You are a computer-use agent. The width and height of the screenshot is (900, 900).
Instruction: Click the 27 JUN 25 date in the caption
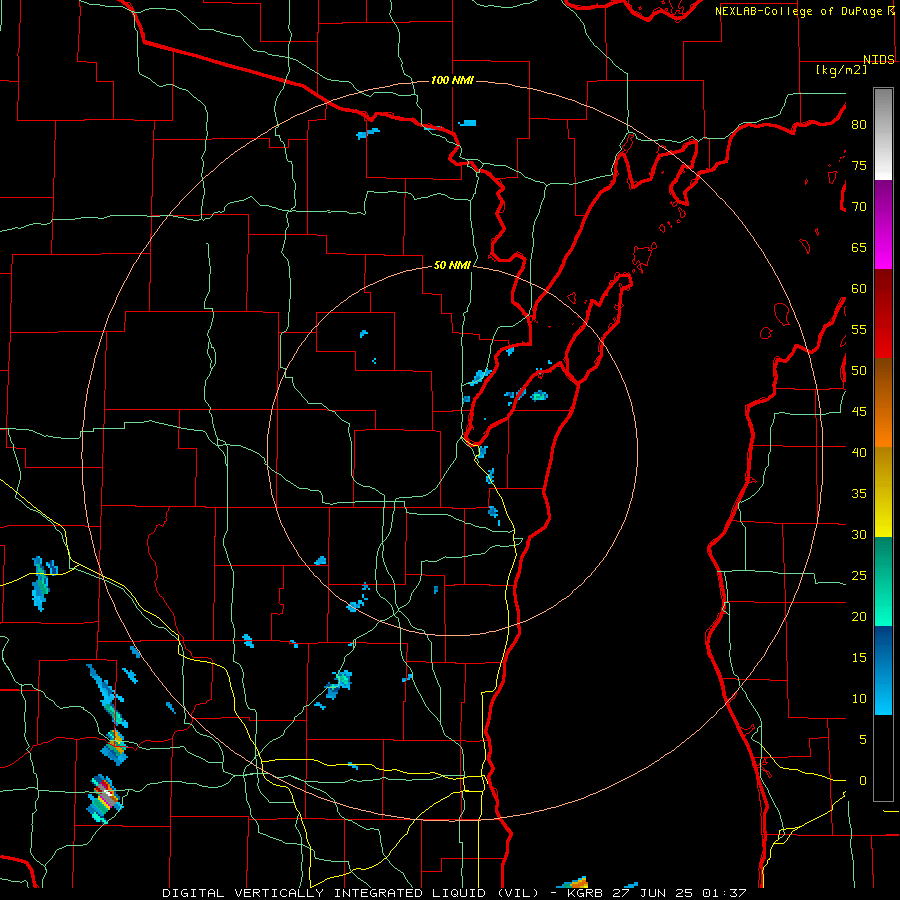point(652,893)
